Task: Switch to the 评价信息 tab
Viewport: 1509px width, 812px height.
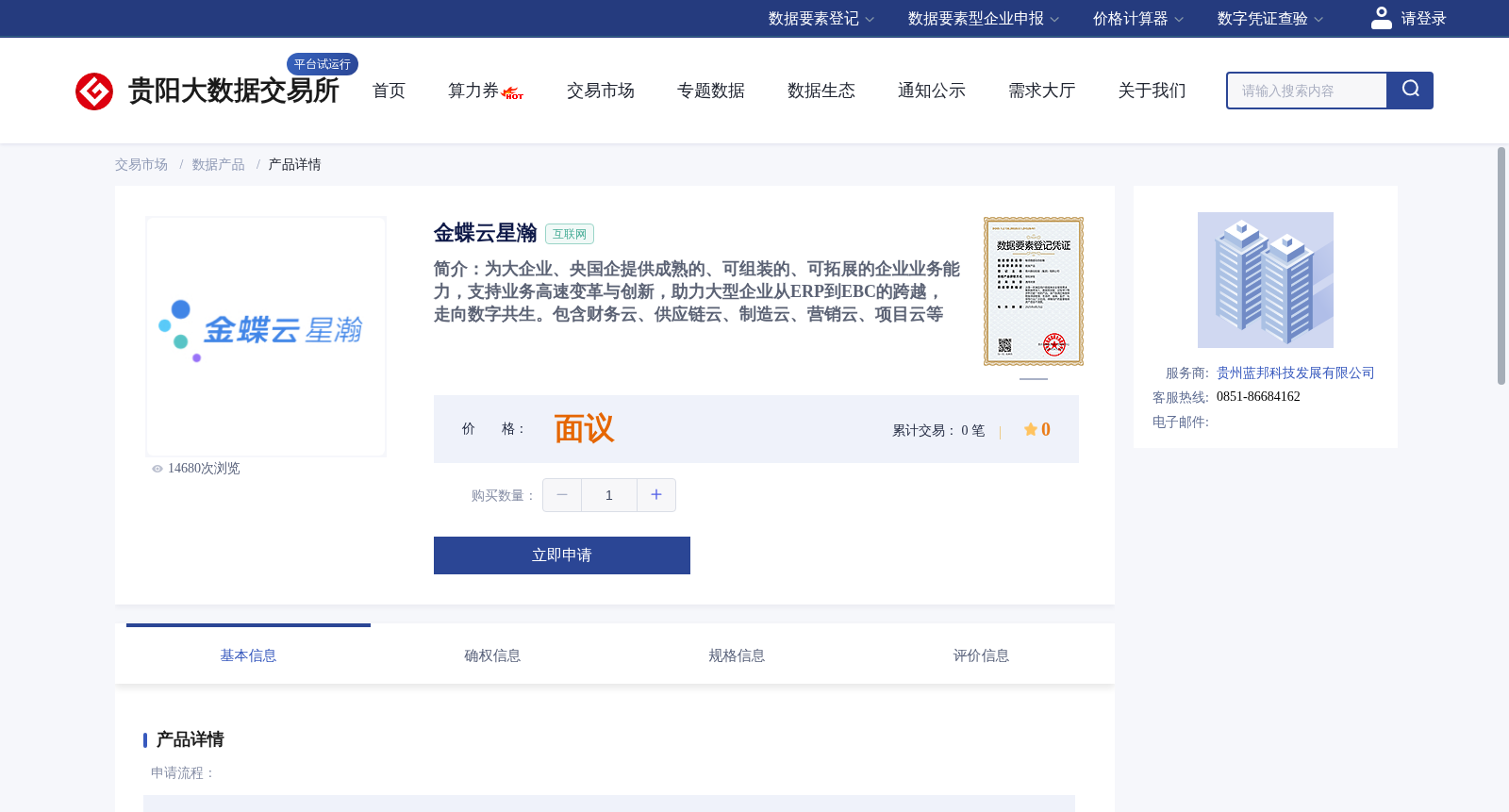Action: (x=981, y=655)
